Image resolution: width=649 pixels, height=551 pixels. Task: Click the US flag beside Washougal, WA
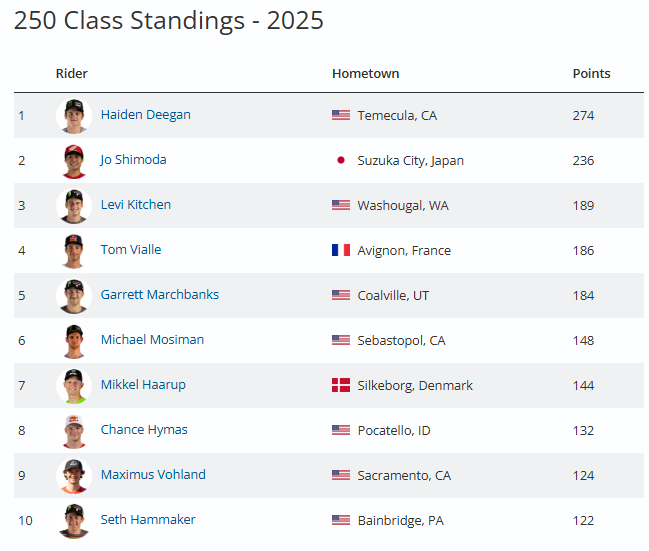340,205
